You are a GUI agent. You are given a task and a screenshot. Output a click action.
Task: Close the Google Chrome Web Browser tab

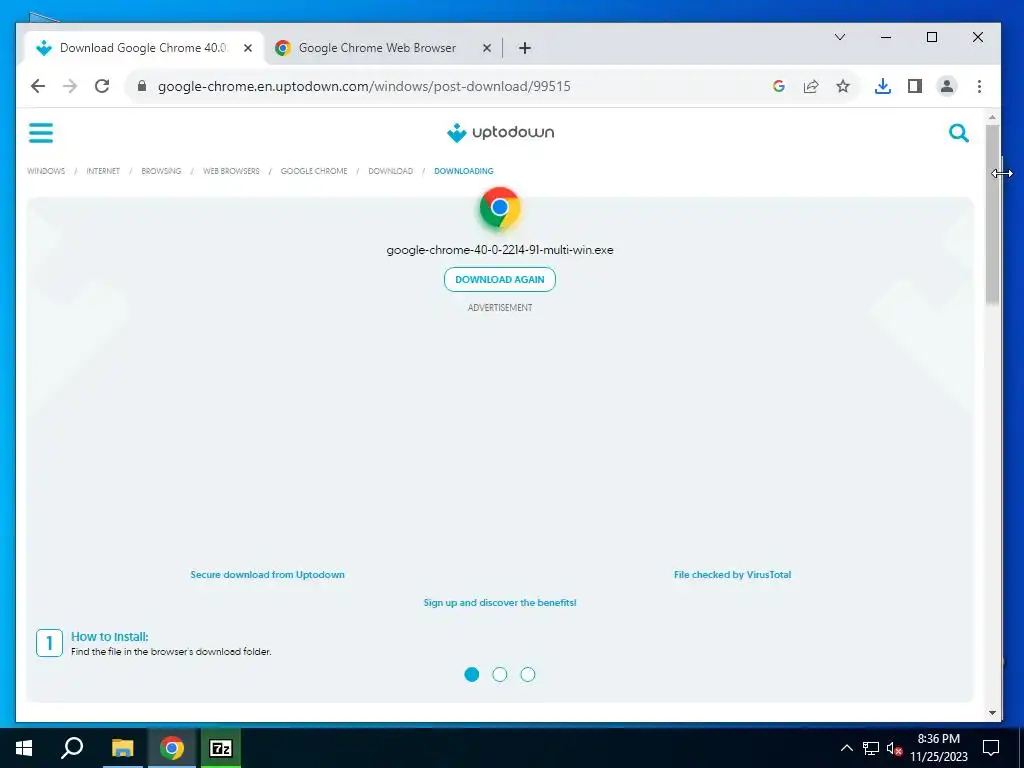[x=487, y=48]
